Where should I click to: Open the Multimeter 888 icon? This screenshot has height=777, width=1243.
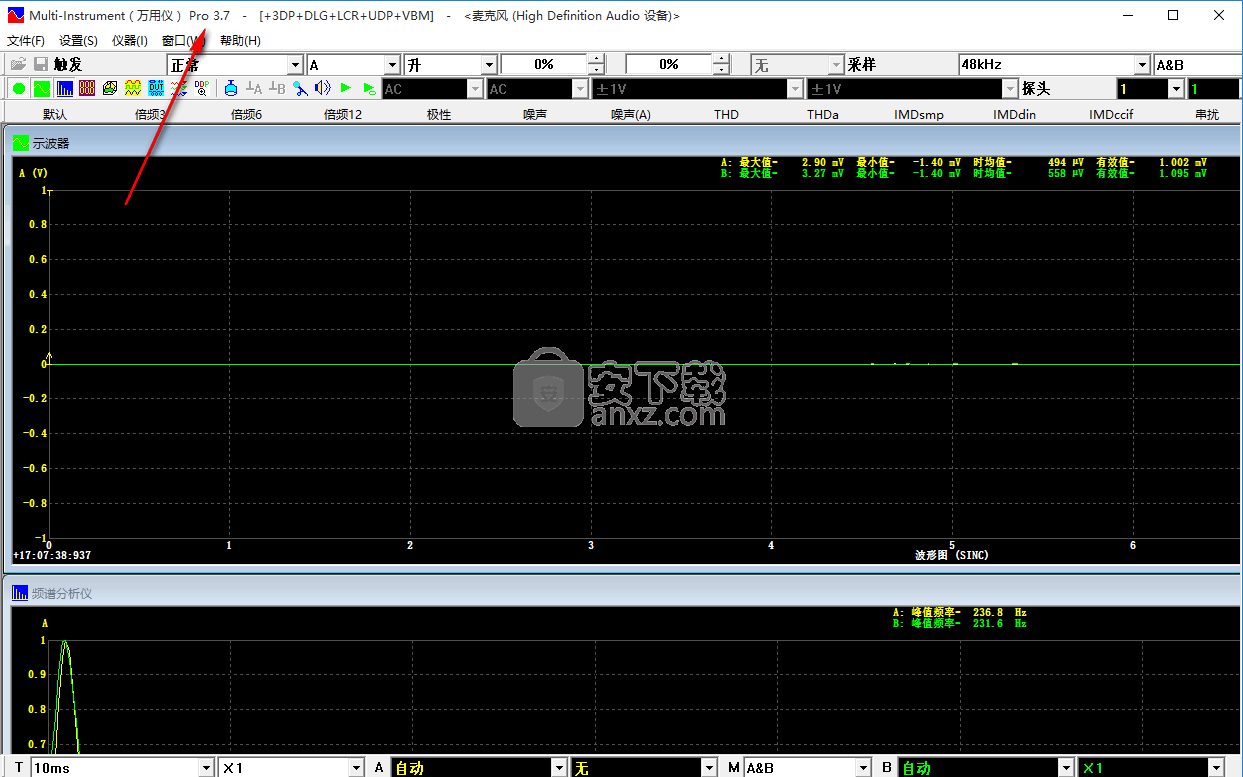pos(87,89)
